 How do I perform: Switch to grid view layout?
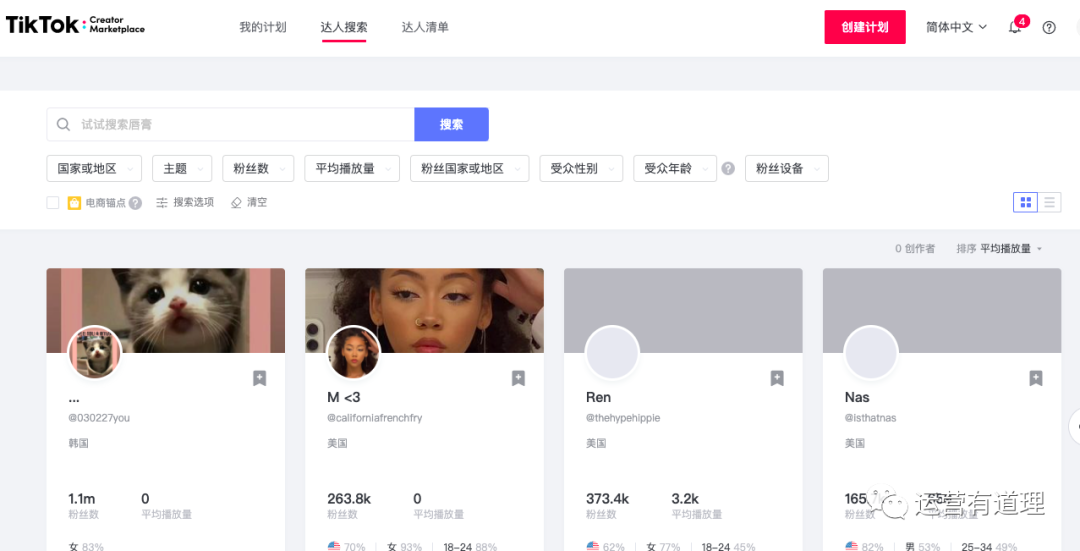pyautogui.click(x=1025, y=203)
